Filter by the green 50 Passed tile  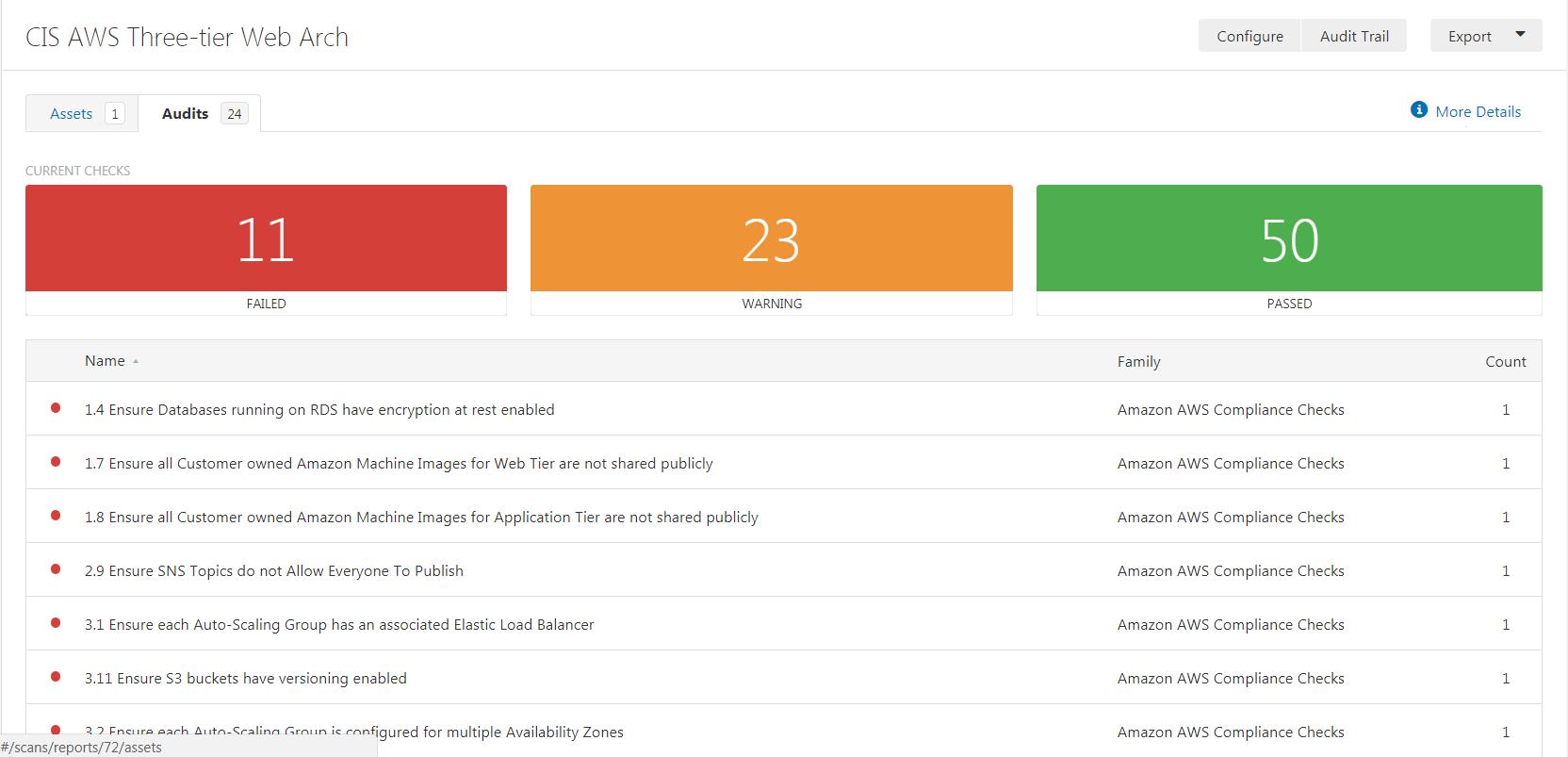coord(1289,250)
